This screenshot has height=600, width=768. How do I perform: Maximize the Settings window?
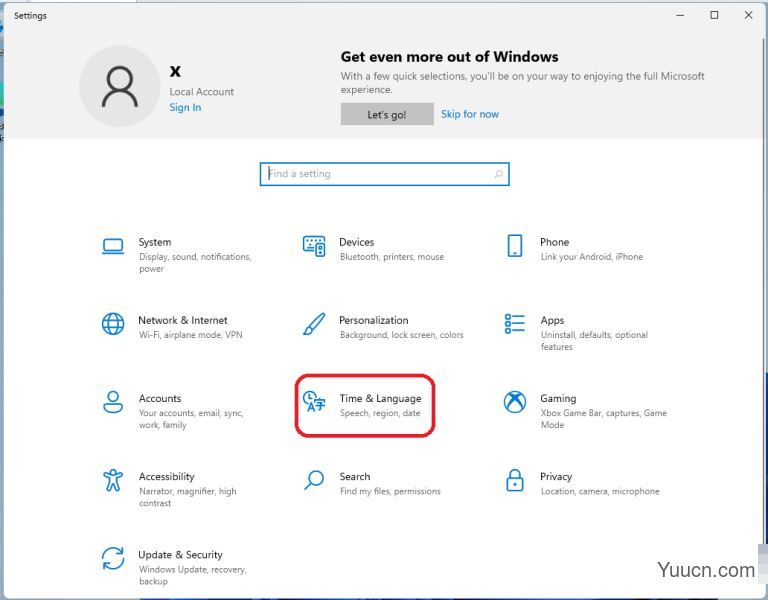pyautogui.click(x=714, y=15)
